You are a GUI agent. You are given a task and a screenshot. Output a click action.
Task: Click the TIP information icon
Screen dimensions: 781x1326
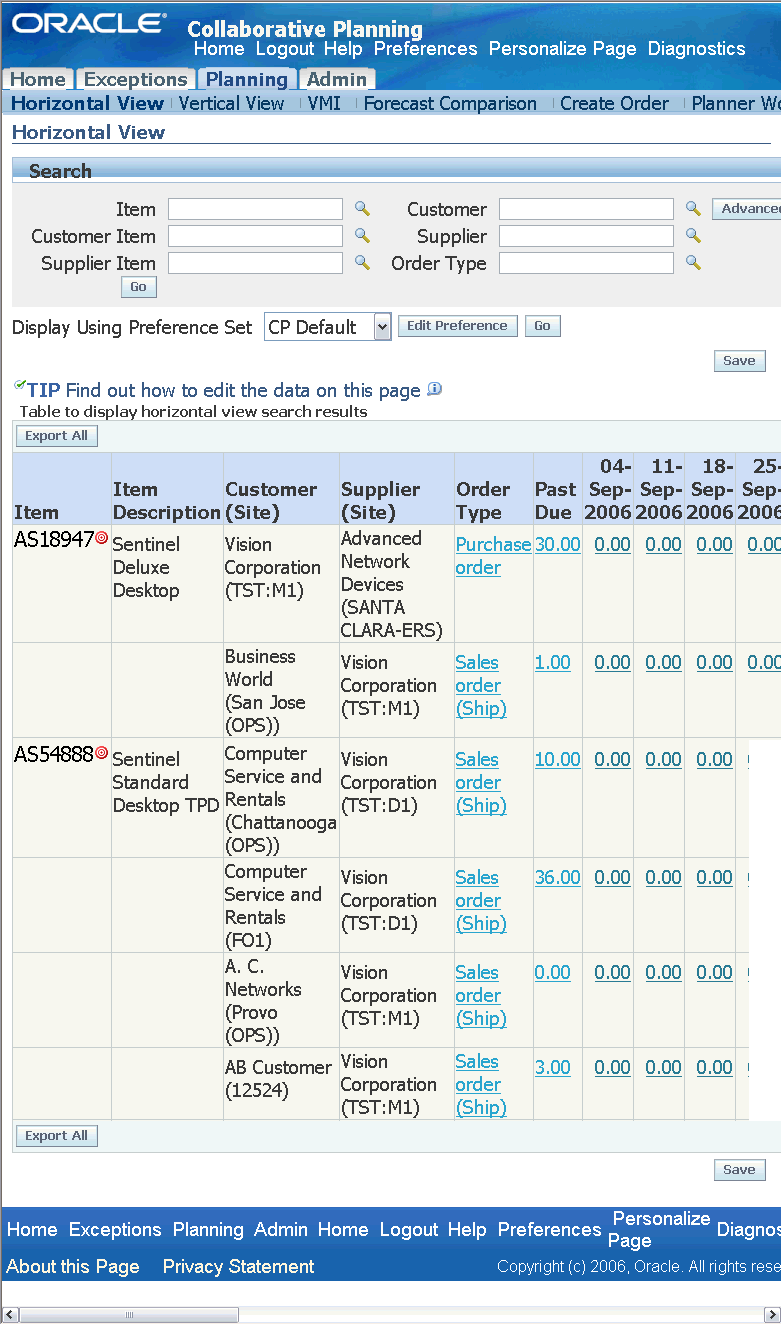[x=434, y=390]
